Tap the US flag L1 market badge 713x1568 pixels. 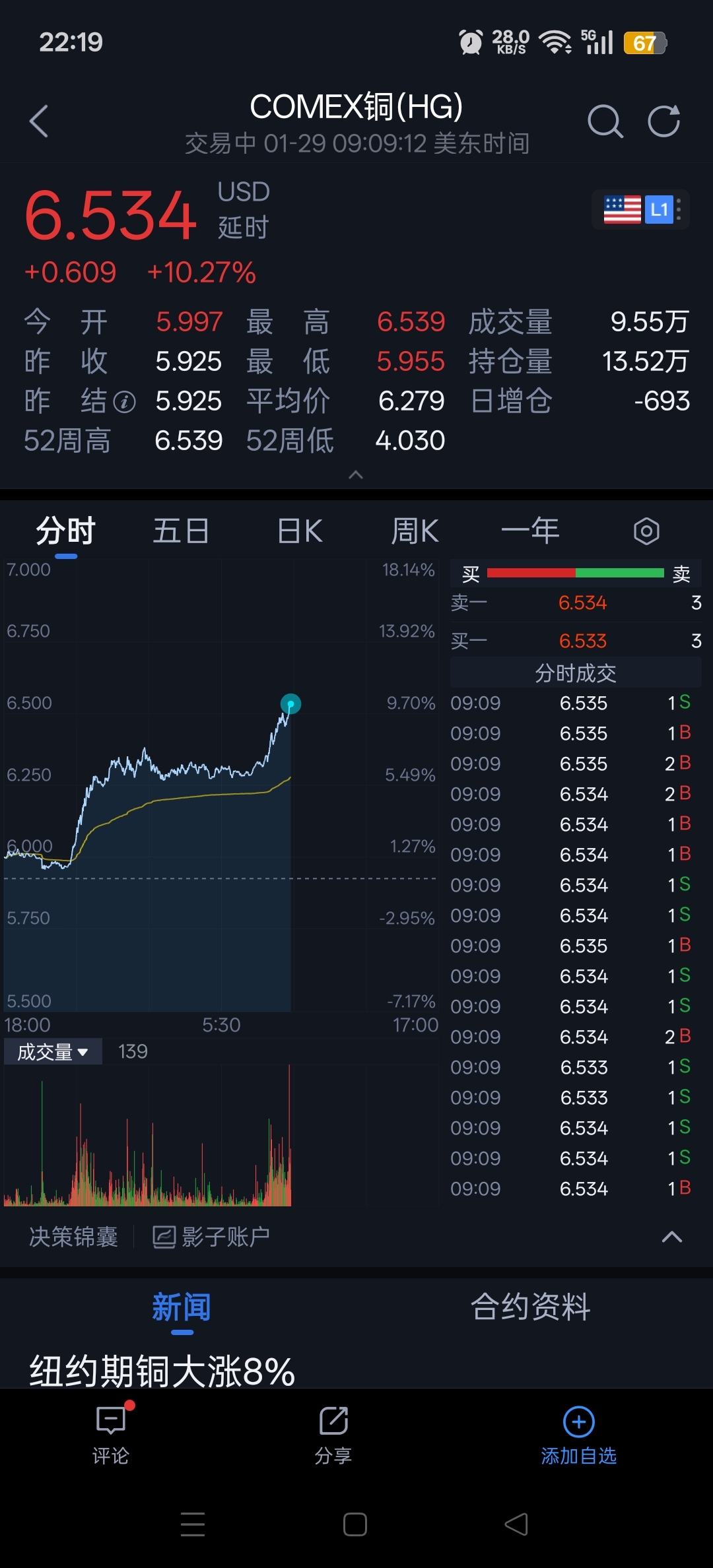640,210
